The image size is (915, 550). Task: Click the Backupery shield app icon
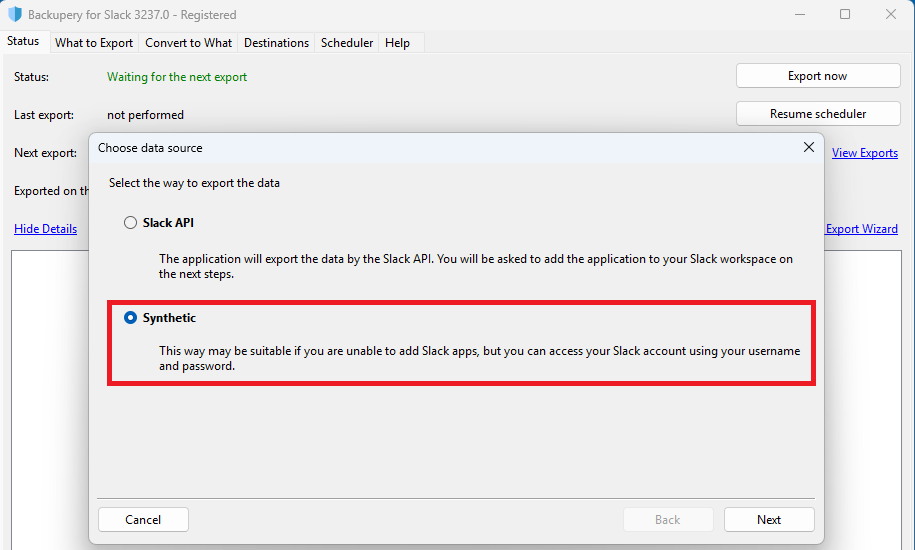15,15
